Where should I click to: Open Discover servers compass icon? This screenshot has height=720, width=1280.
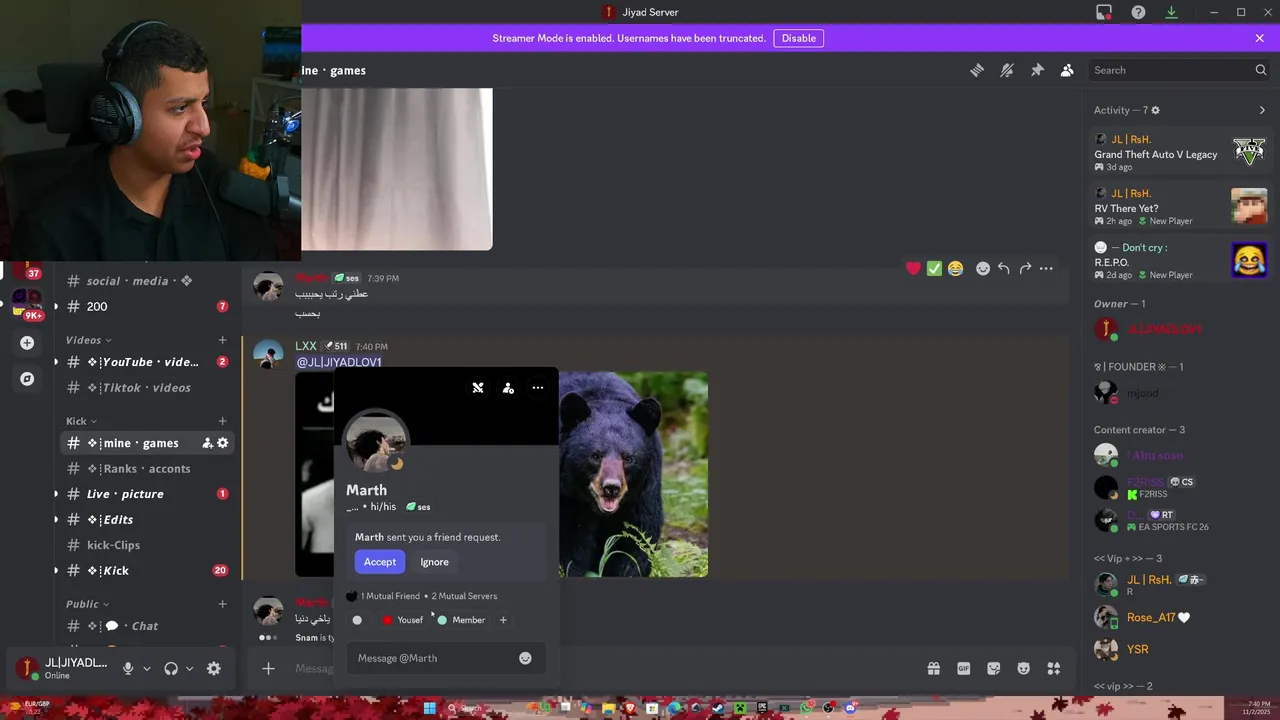click(x=27, y=379)
